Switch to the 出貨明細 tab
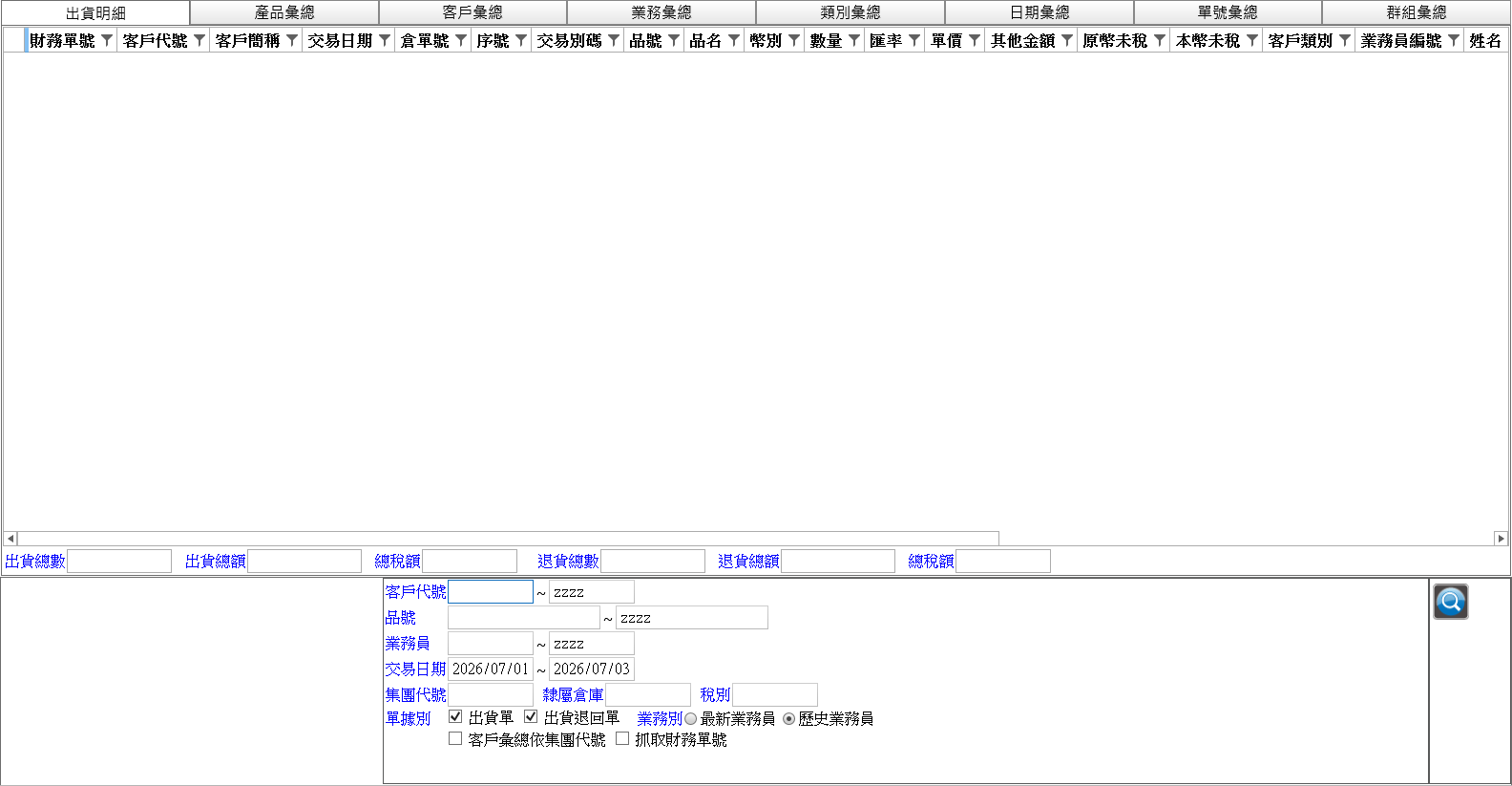1512x786 pixels. click(95, 13)
